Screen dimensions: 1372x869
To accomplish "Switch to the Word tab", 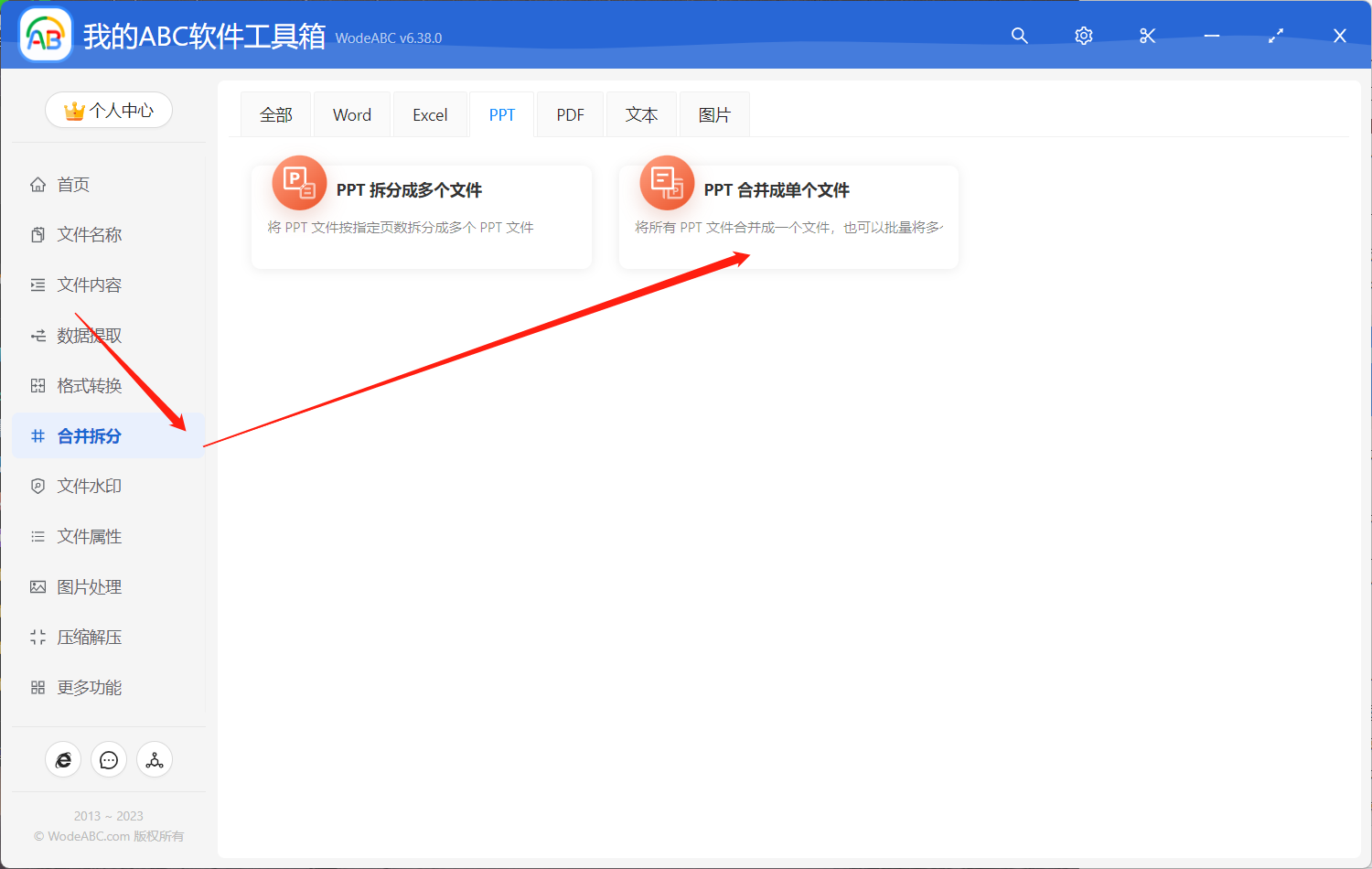I will pyautogui.click(x=351, y=113).
